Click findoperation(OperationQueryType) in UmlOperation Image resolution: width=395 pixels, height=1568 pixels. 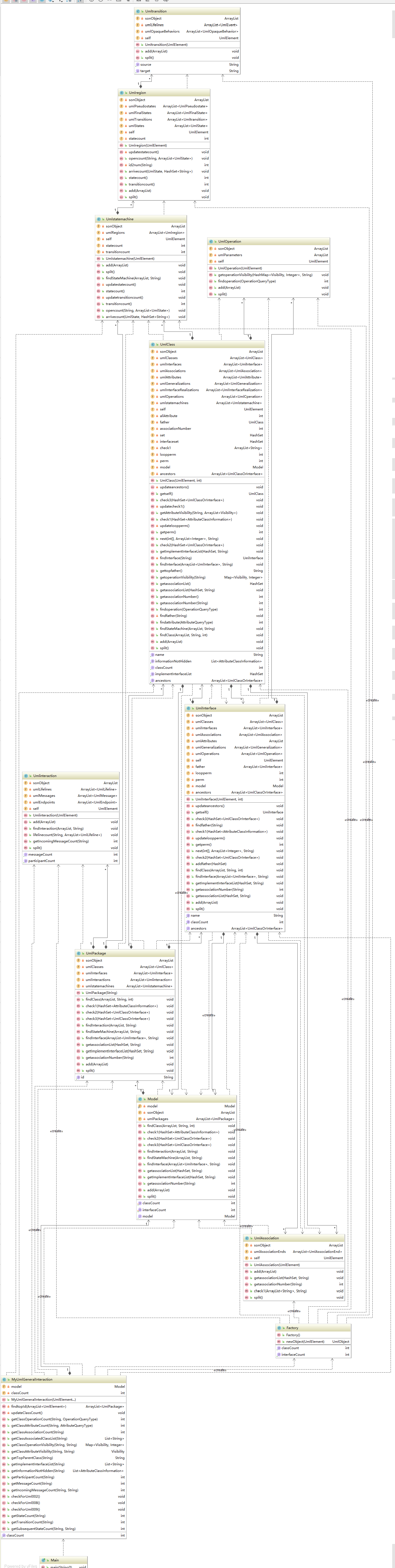268,281
